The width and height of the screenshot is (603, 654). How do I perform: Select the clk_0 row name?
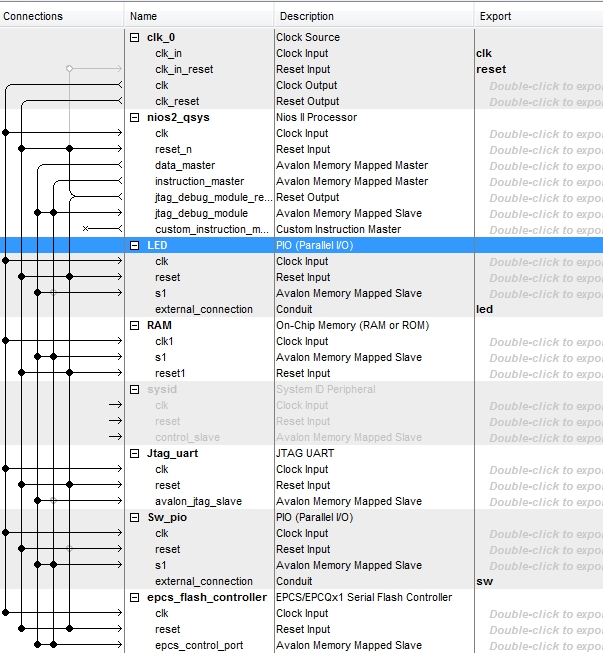click(x=161, y=38)
